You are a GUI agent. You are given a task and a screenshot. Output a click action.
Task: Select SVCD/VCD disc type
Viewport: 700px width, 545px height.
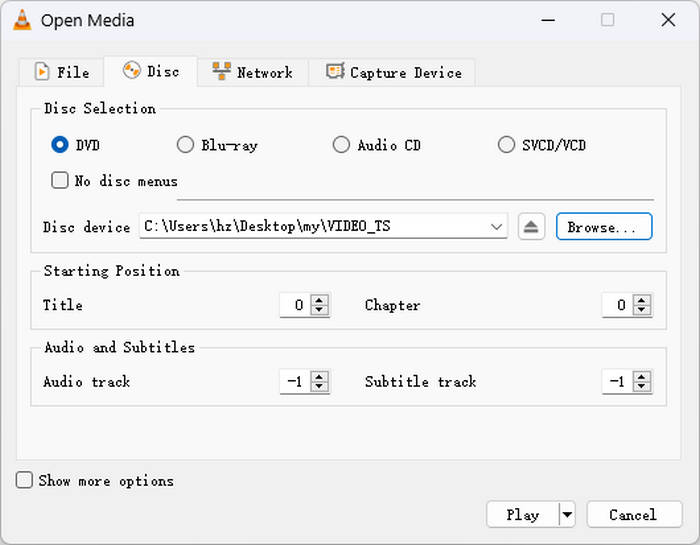506,145
